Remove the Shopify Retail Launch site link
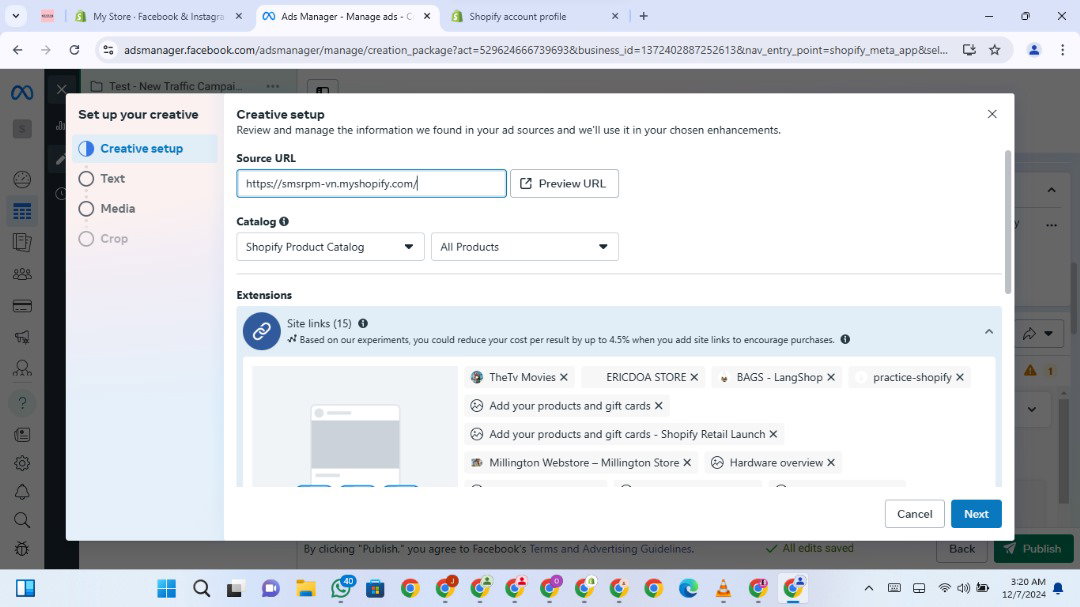Screen dimensions: 1080x607 [773, 434]
